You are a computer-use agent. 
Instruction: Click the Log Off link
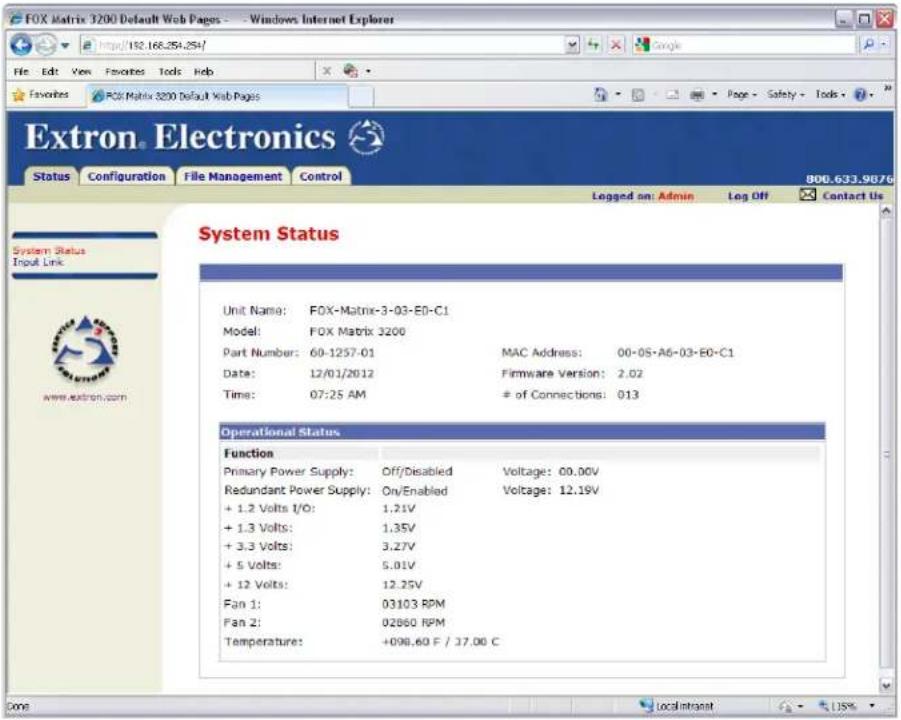pos(748,196)
